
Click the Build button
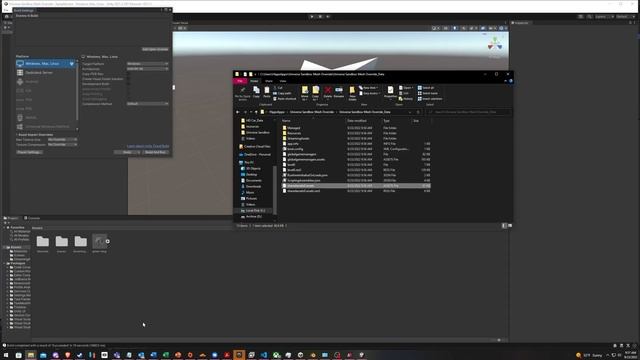click(127, 152)
